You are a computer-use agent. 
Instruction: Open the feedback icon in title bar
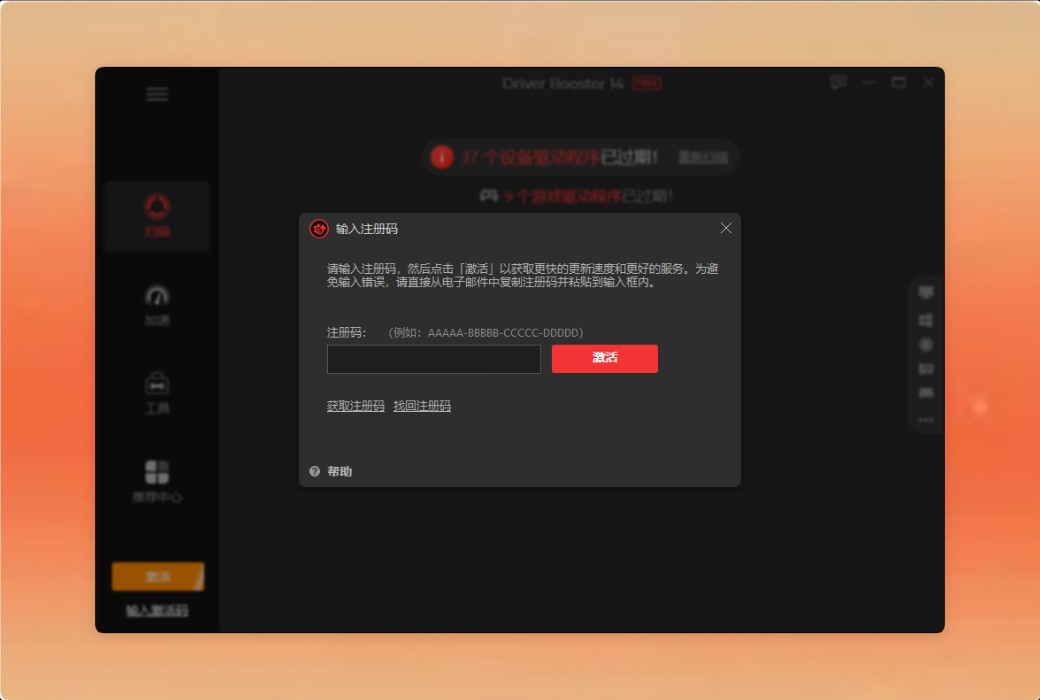838,82
